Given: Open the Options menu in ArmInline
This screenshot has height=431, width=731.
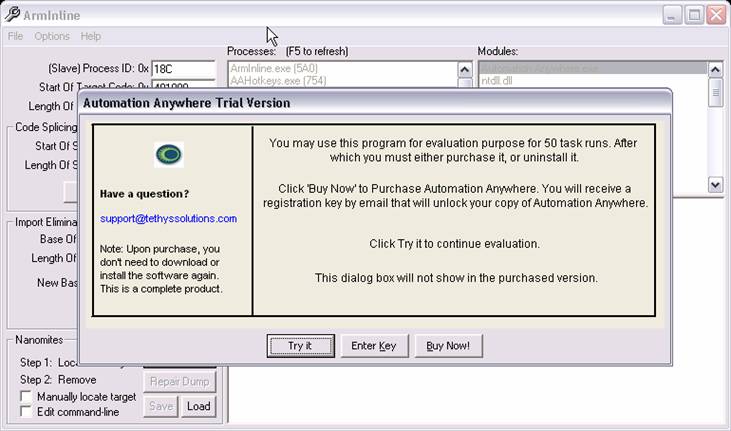Looking at the screenshot, I should coord(52,36).
